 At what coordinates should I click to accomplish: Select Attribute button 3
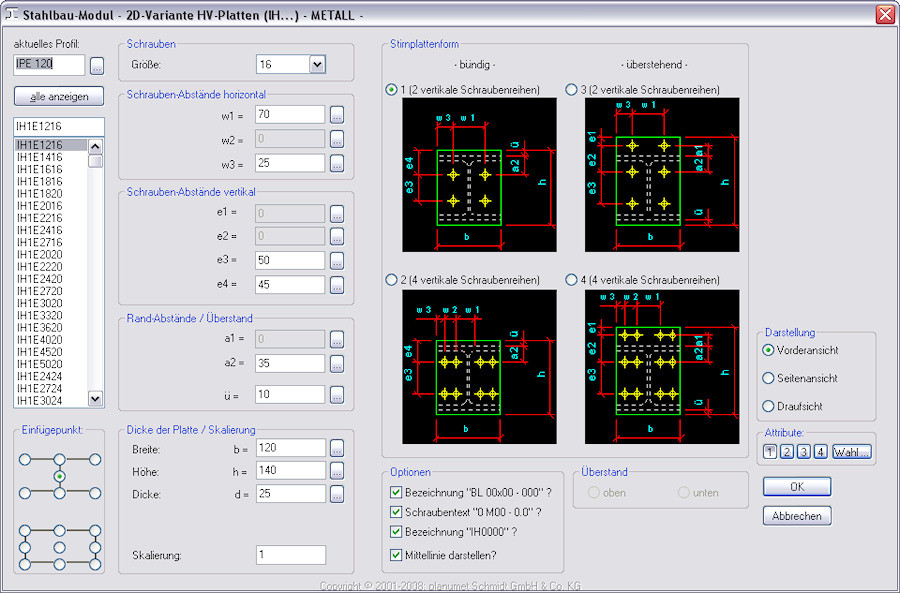(x=804, y=452)
